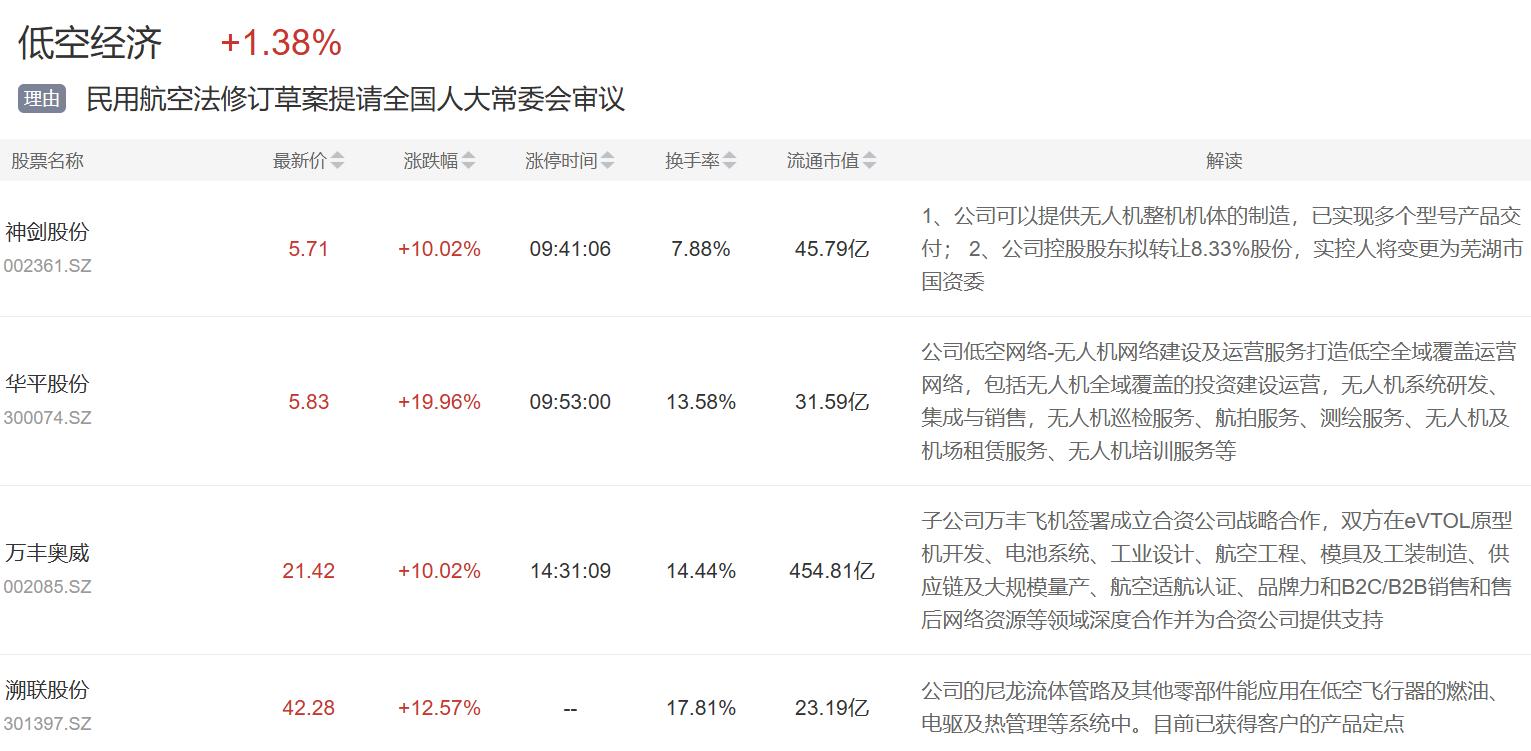1531x751 pixels.
Task: Open 万丰奥威 stock details
Action: click(x=47, y=553)
